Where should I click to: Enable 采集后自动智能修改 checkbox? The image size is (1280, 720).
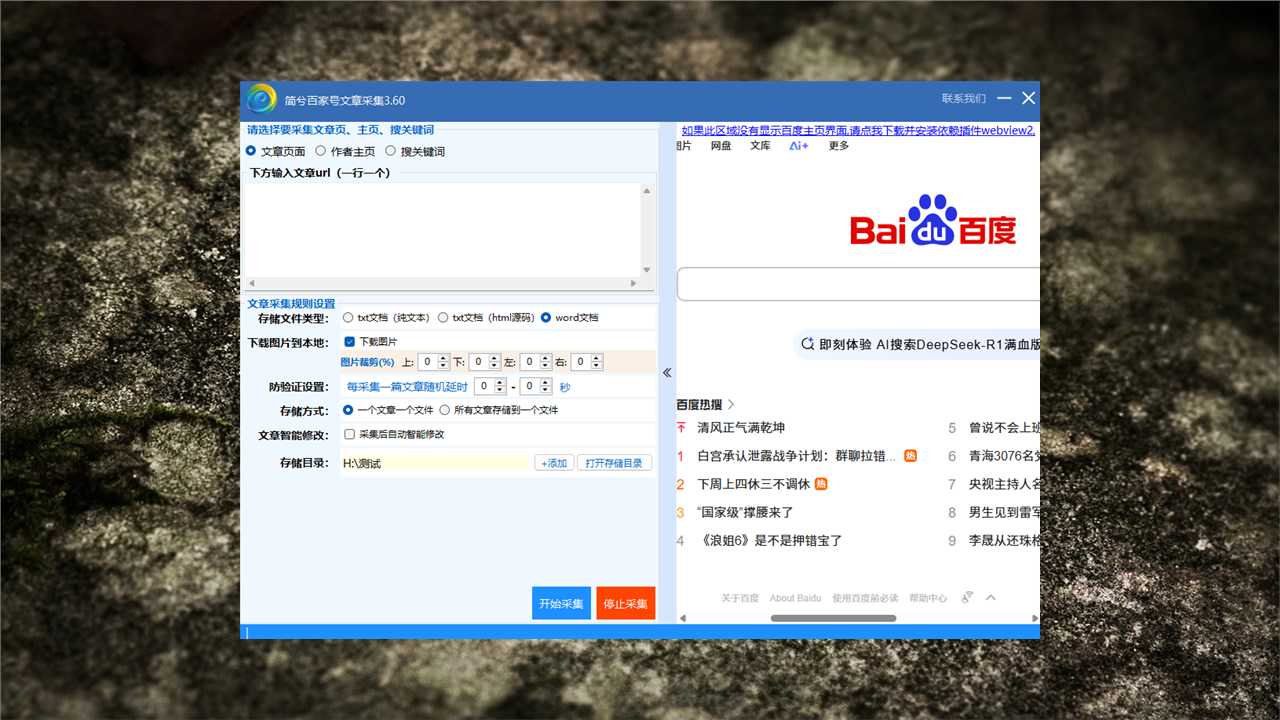(x=350, y=435)
